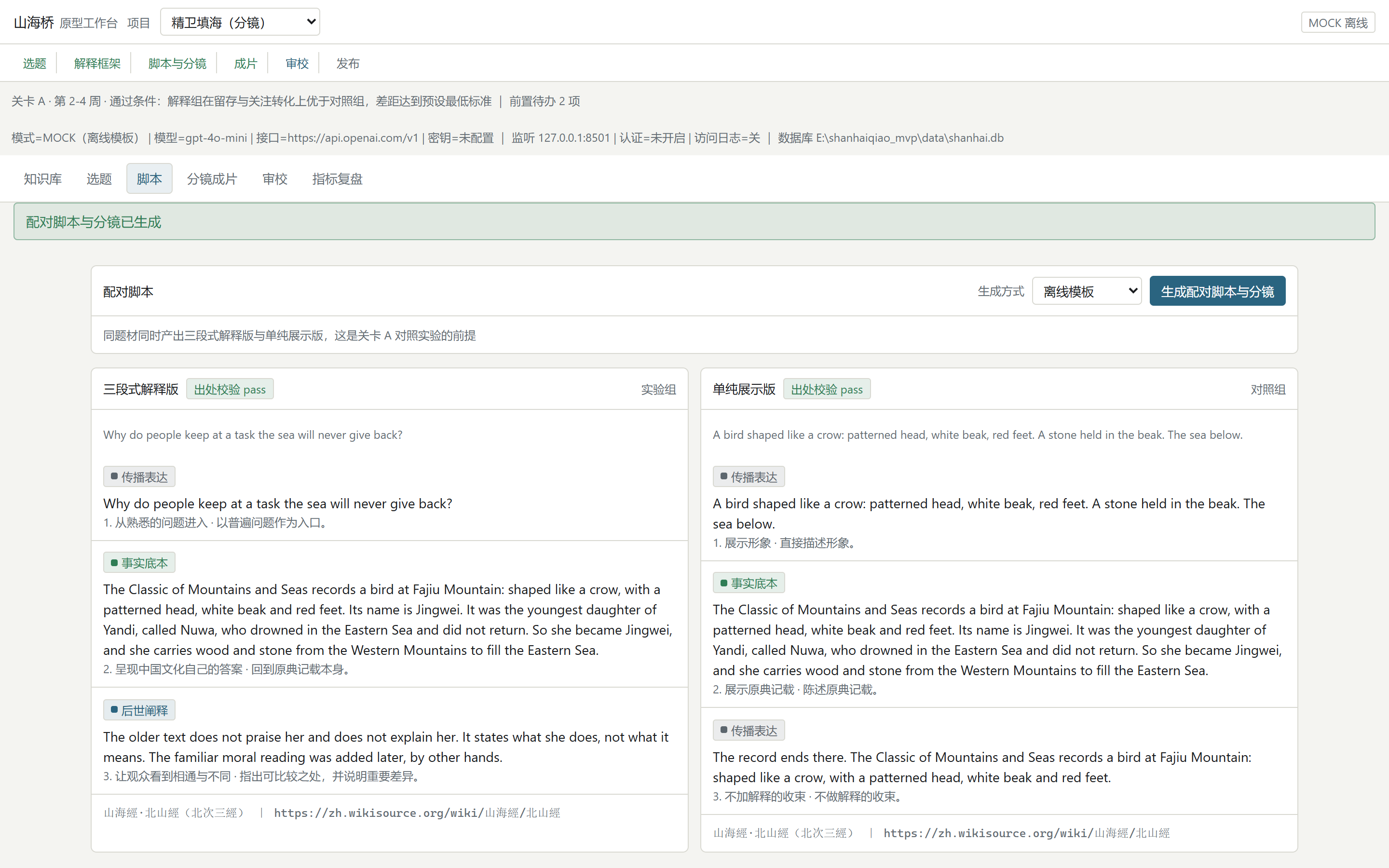Open the 解释框架 stage link
Screen dimensions: 1389x868
[x=97, y=63]
